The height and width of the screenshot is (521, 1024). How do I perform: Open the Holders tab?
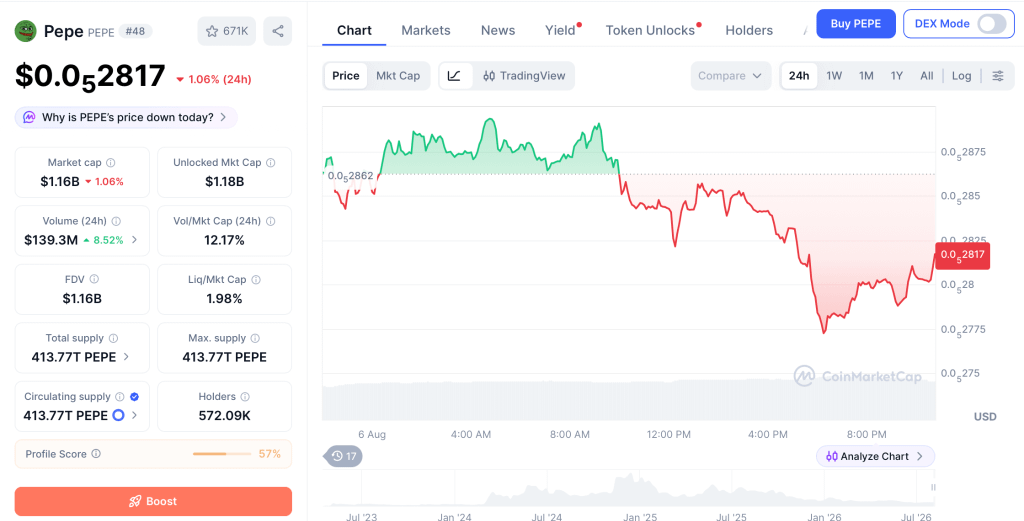coord(749,30)
